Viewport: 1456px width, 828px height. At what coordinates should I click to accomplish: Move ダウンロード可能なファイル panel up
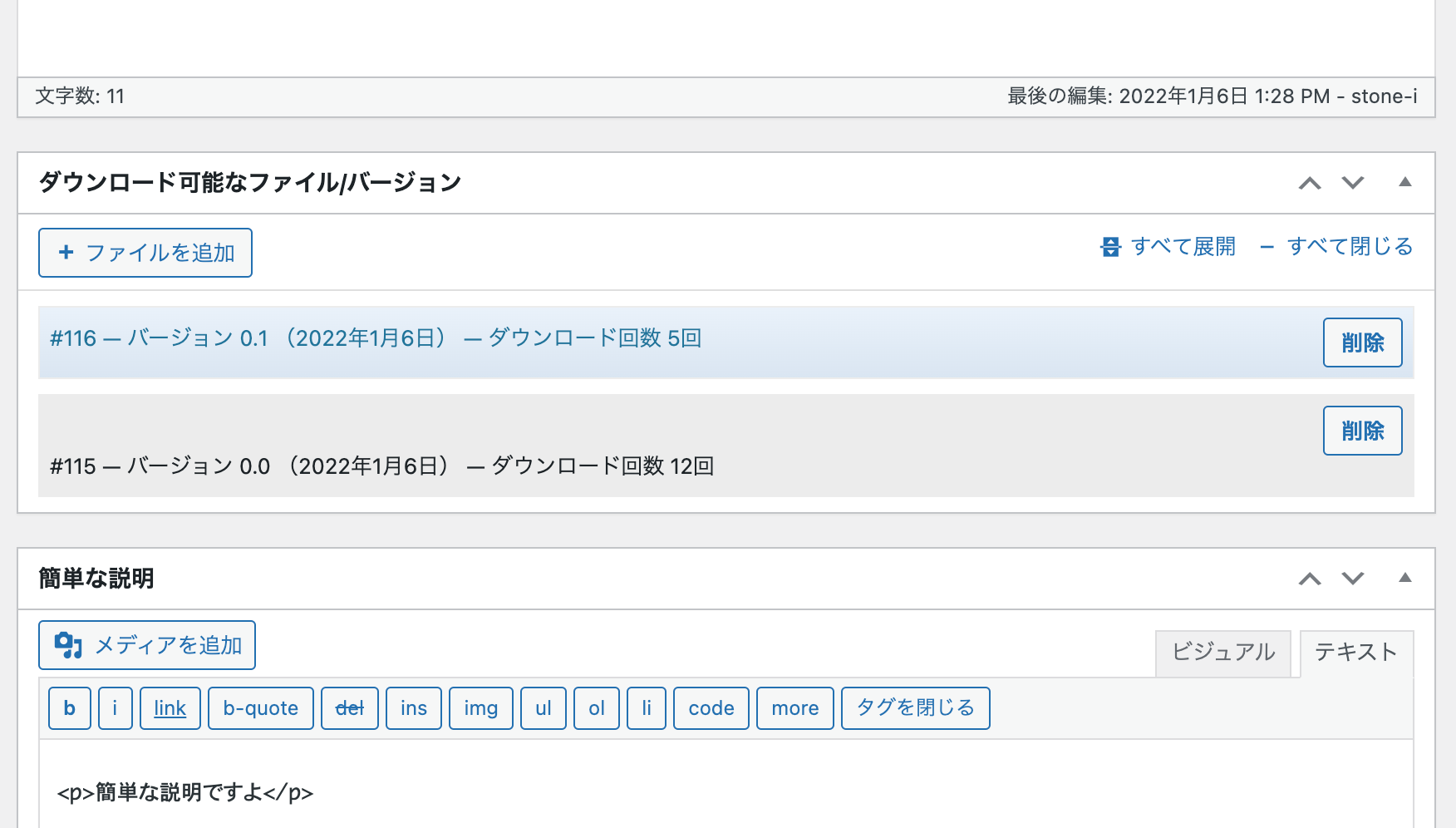1310,183
